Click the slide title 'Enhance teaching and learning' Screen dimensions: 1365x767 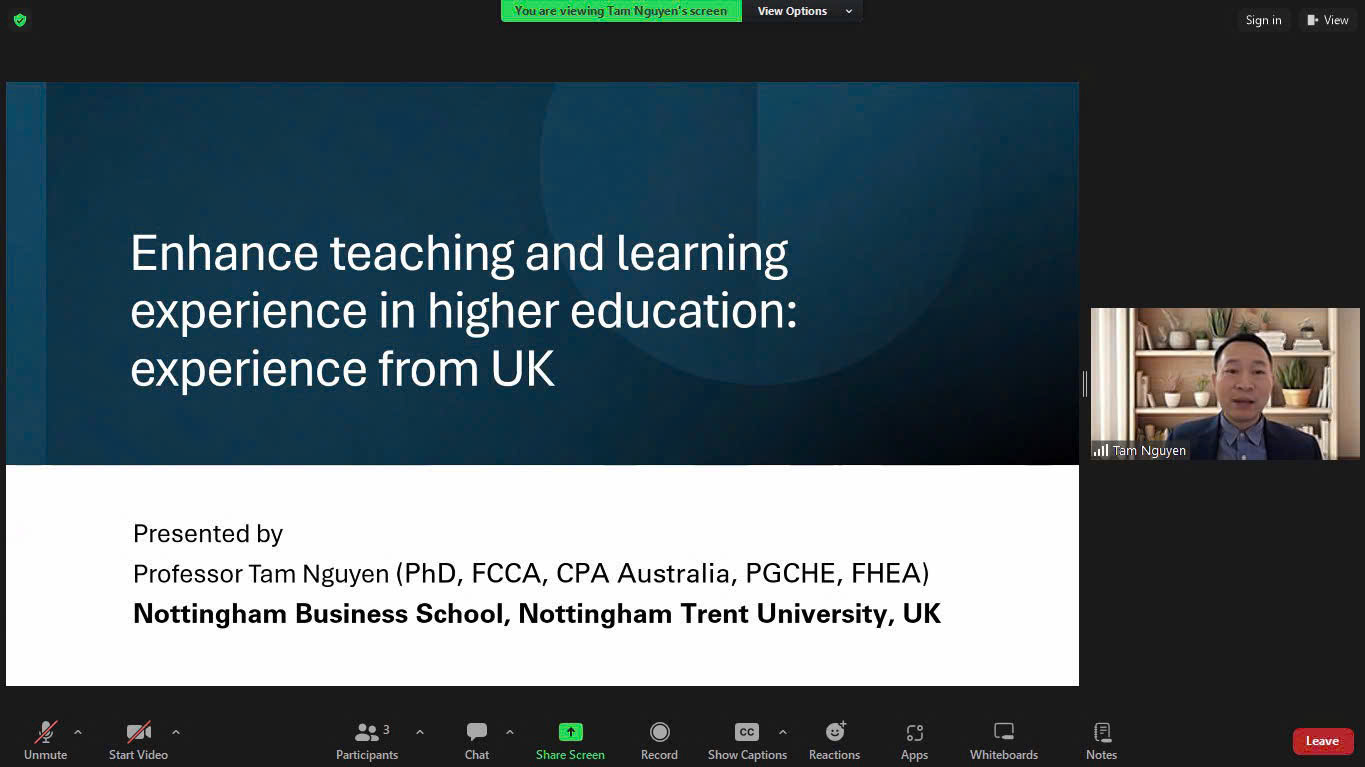[x=459, y=254]
